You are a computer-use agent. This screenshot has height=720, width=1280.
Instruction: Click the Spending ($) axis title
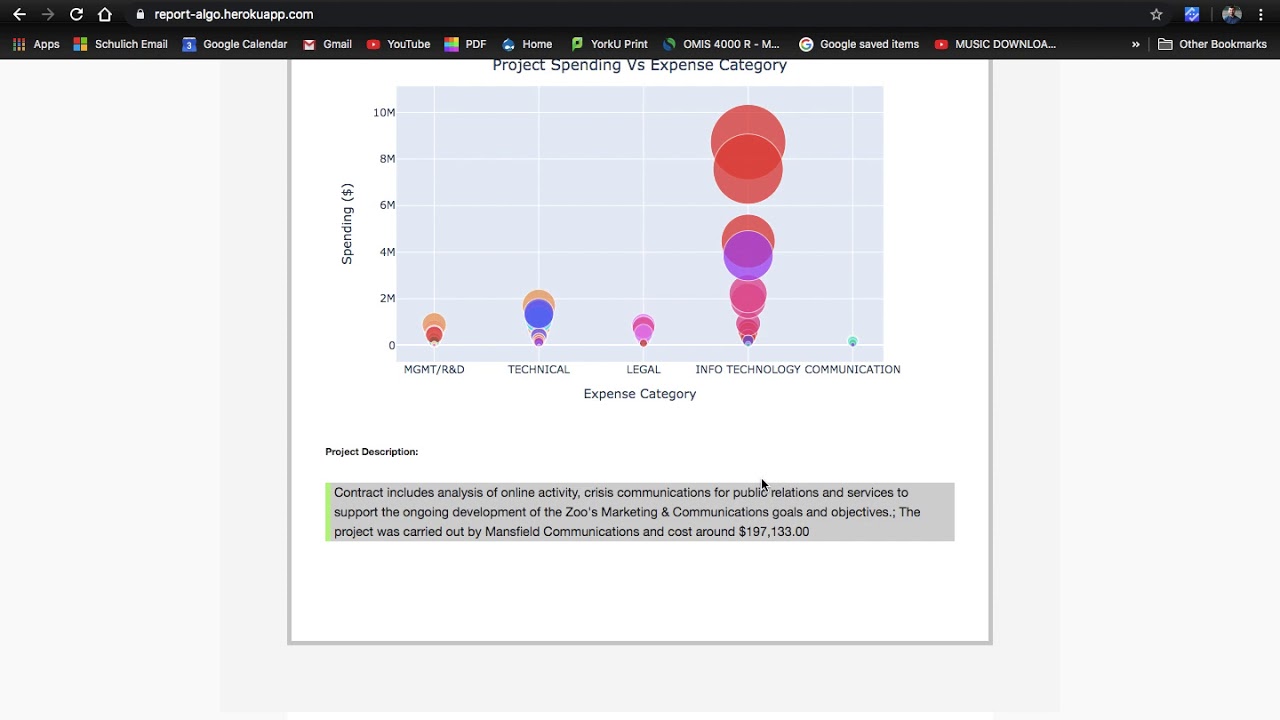tap(347, 224)
